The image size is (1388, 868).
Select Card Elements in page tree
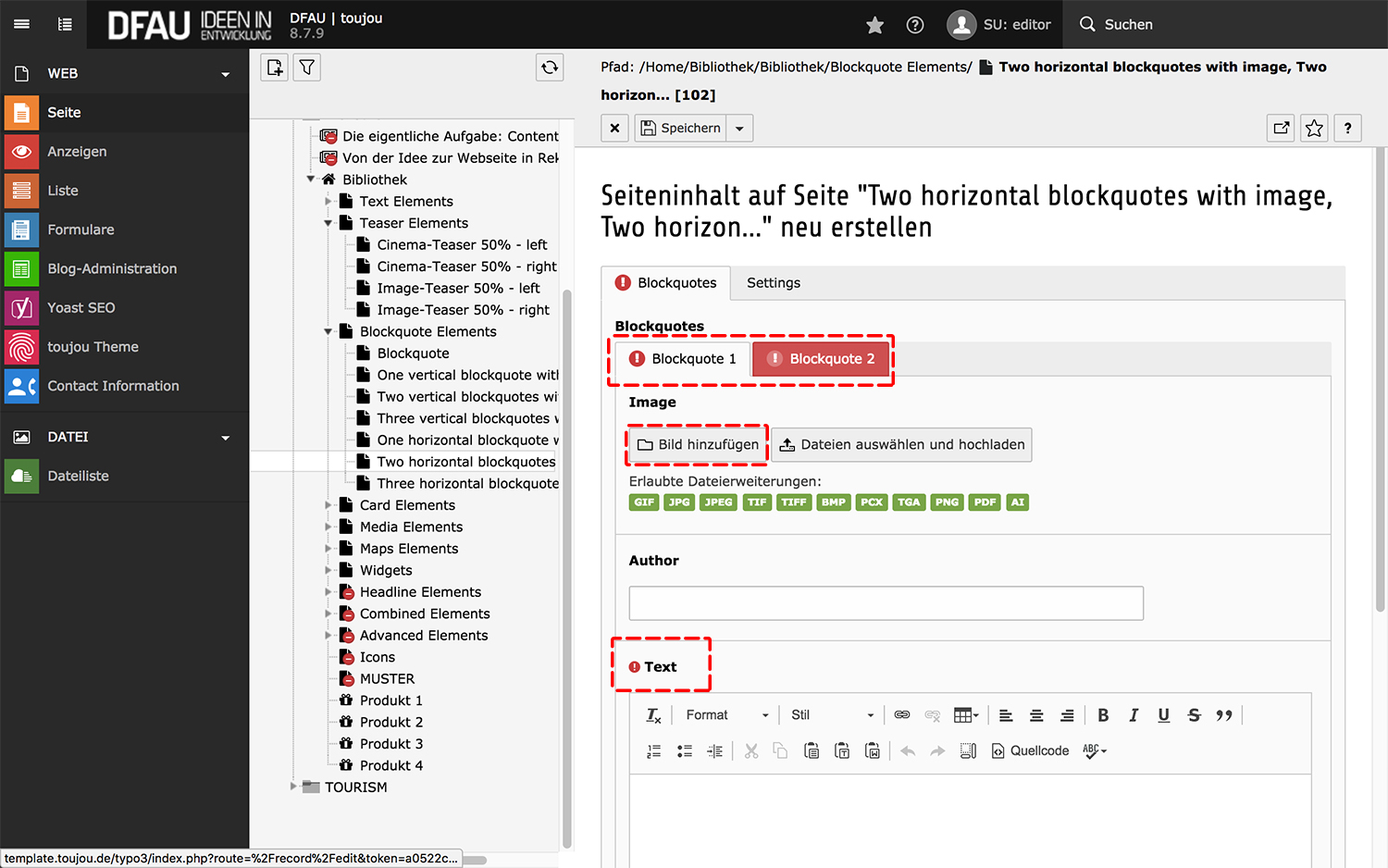407,505
